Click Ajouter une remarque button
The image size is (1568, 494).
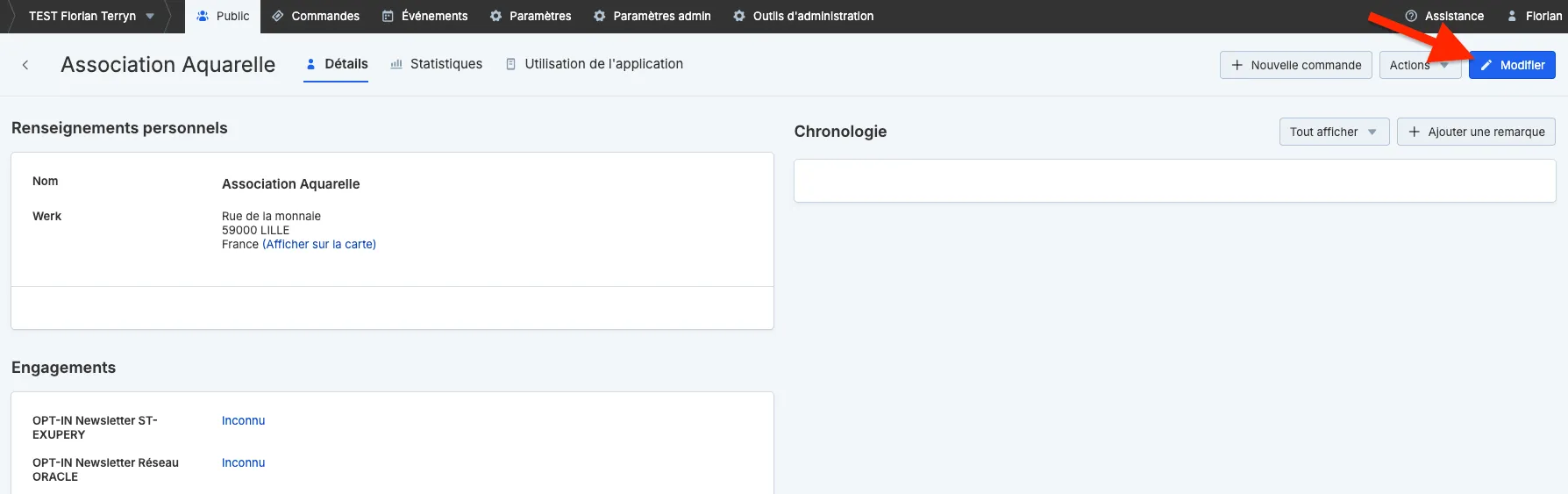pos(1476,132)
